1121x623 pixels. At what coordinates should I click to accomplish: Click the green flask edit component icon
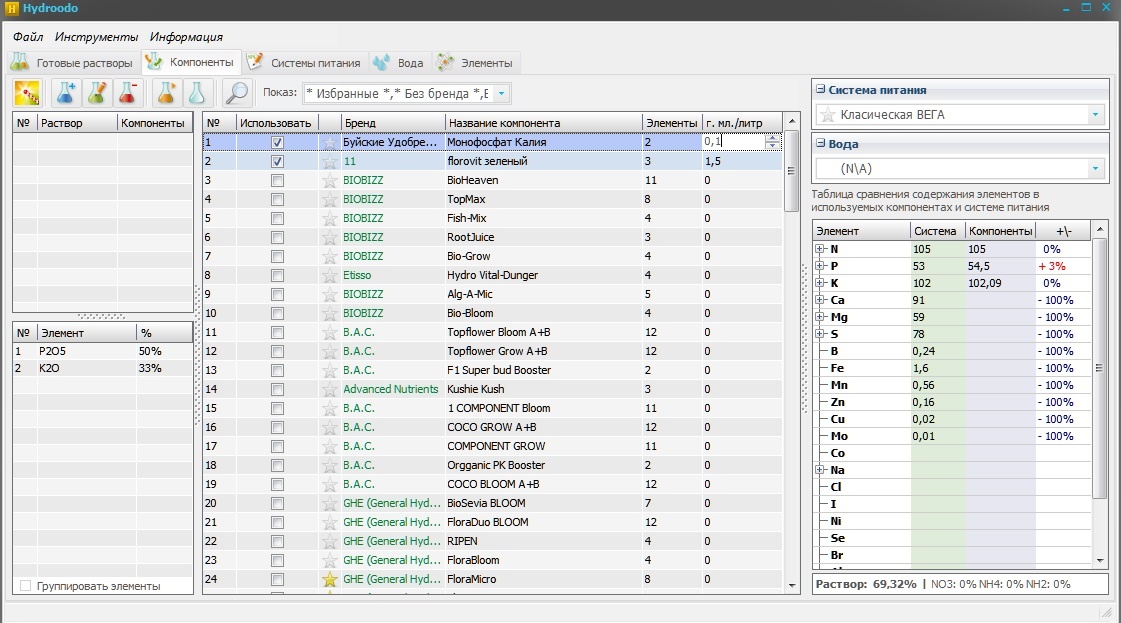click(x=97, y=93)
